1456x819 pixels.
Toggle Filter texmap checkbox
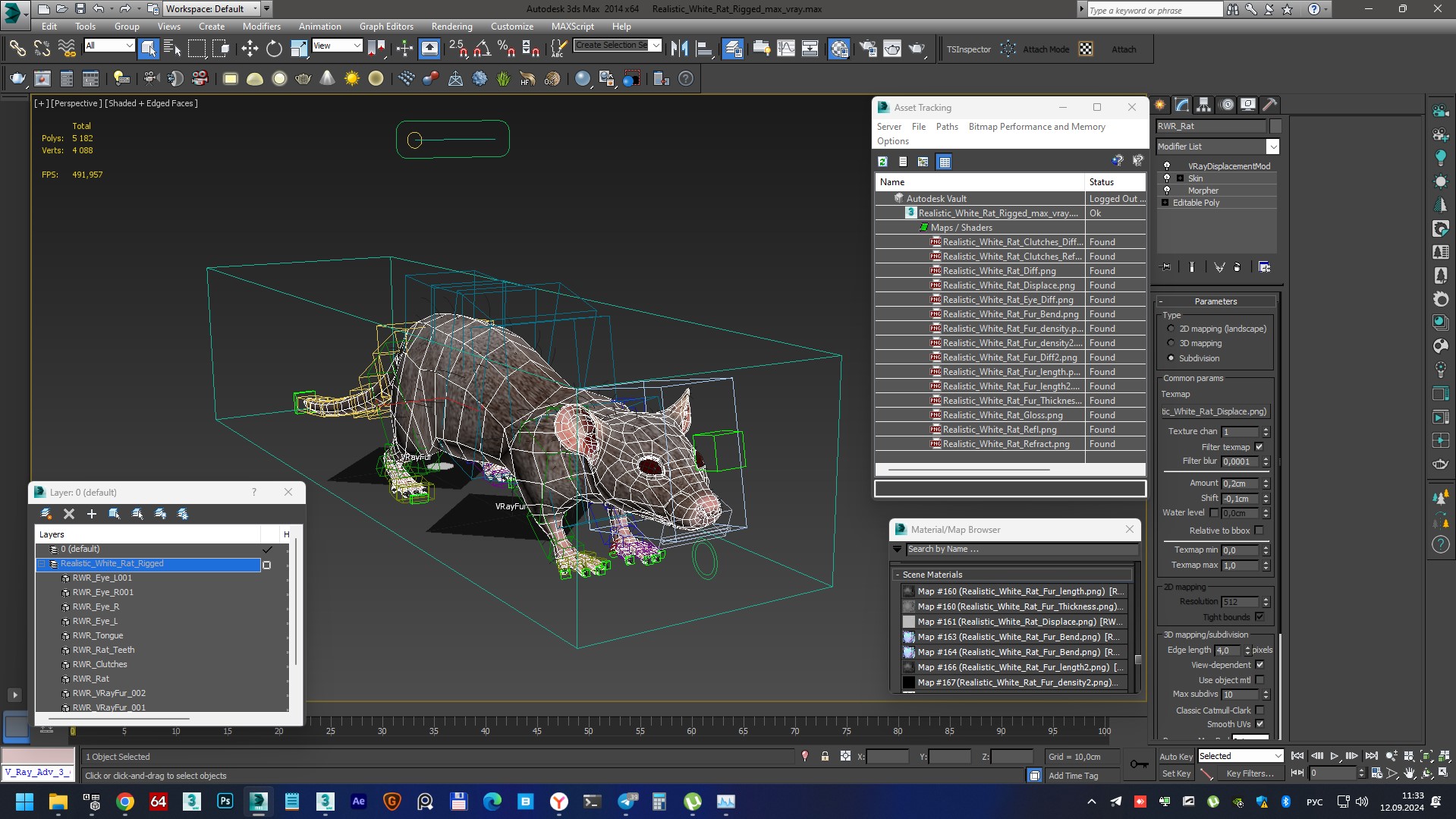1259,447
